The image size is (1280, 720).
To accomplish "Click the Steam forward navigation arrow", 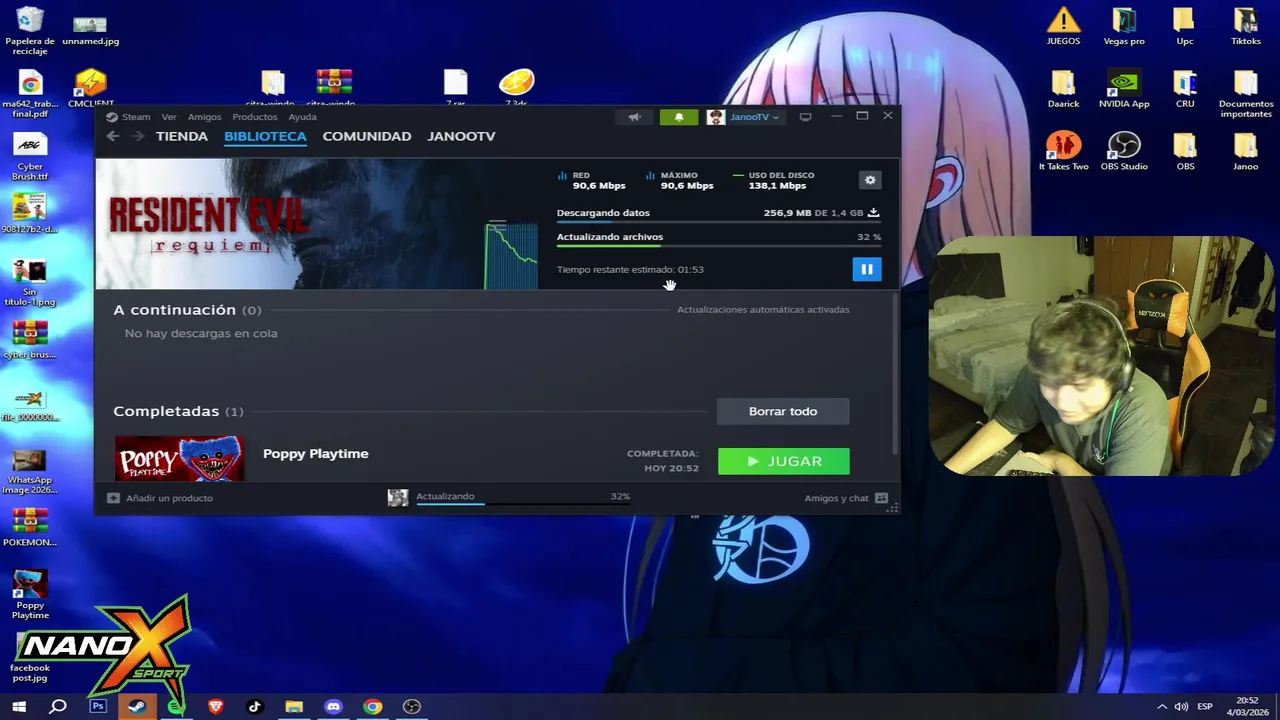I will click(138, 136).
